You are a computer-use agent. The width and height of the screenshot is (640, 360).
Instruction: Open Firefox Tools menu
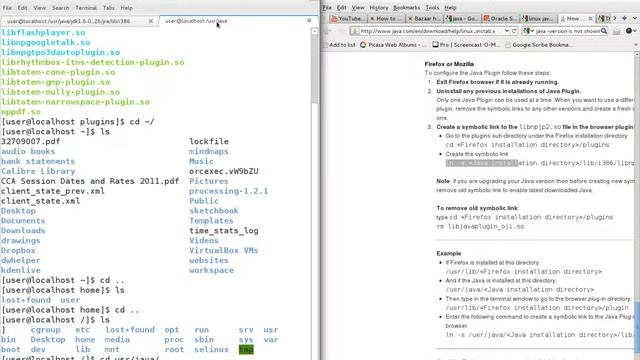click(432, 8)
